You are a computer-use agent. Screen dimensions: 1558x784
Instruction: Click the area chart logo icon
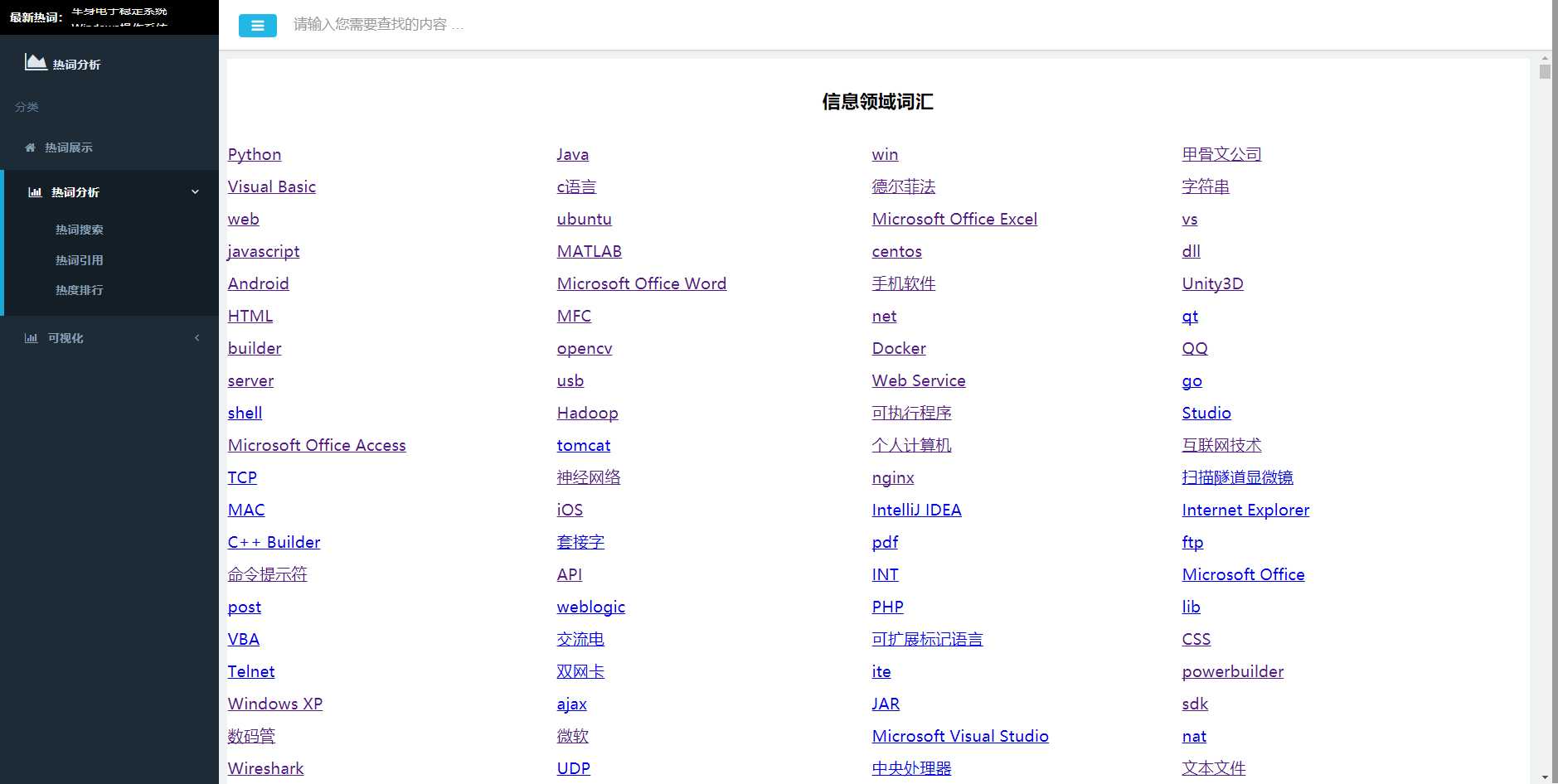point(36,62)
